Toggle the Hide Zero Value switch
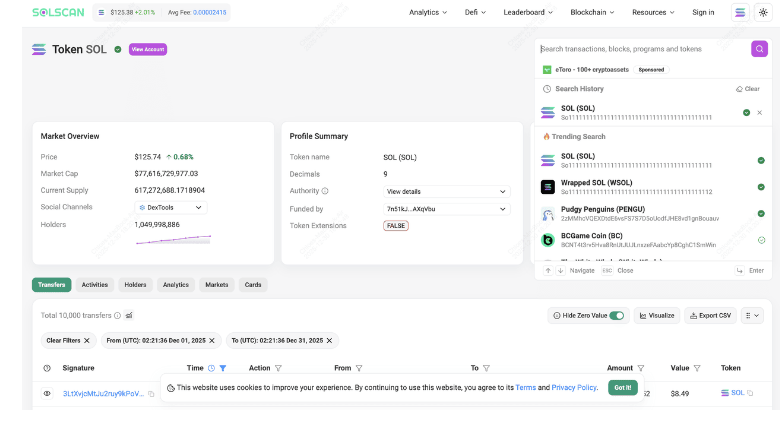The image size is (780, 422). (617, 316)
